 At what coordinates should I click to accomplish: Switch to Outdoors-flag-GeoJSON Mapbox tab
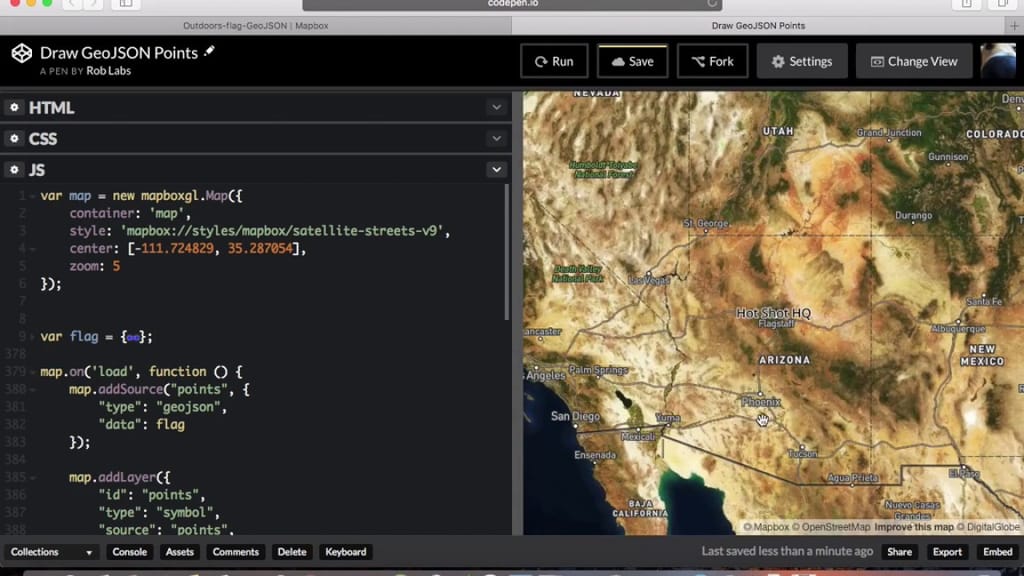[255, 25]
